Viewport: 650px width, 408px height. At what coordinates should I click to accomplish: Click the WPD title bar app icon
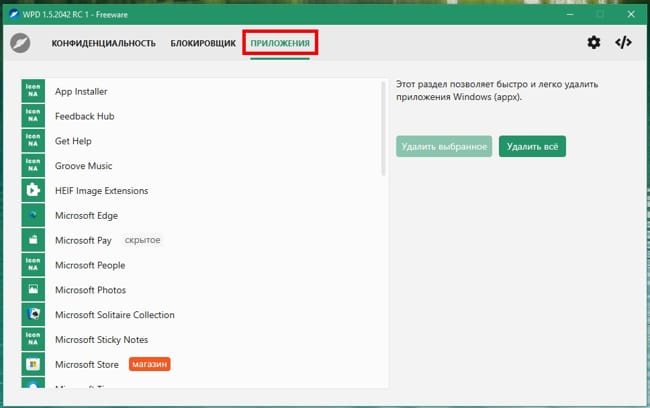(14, 15)
